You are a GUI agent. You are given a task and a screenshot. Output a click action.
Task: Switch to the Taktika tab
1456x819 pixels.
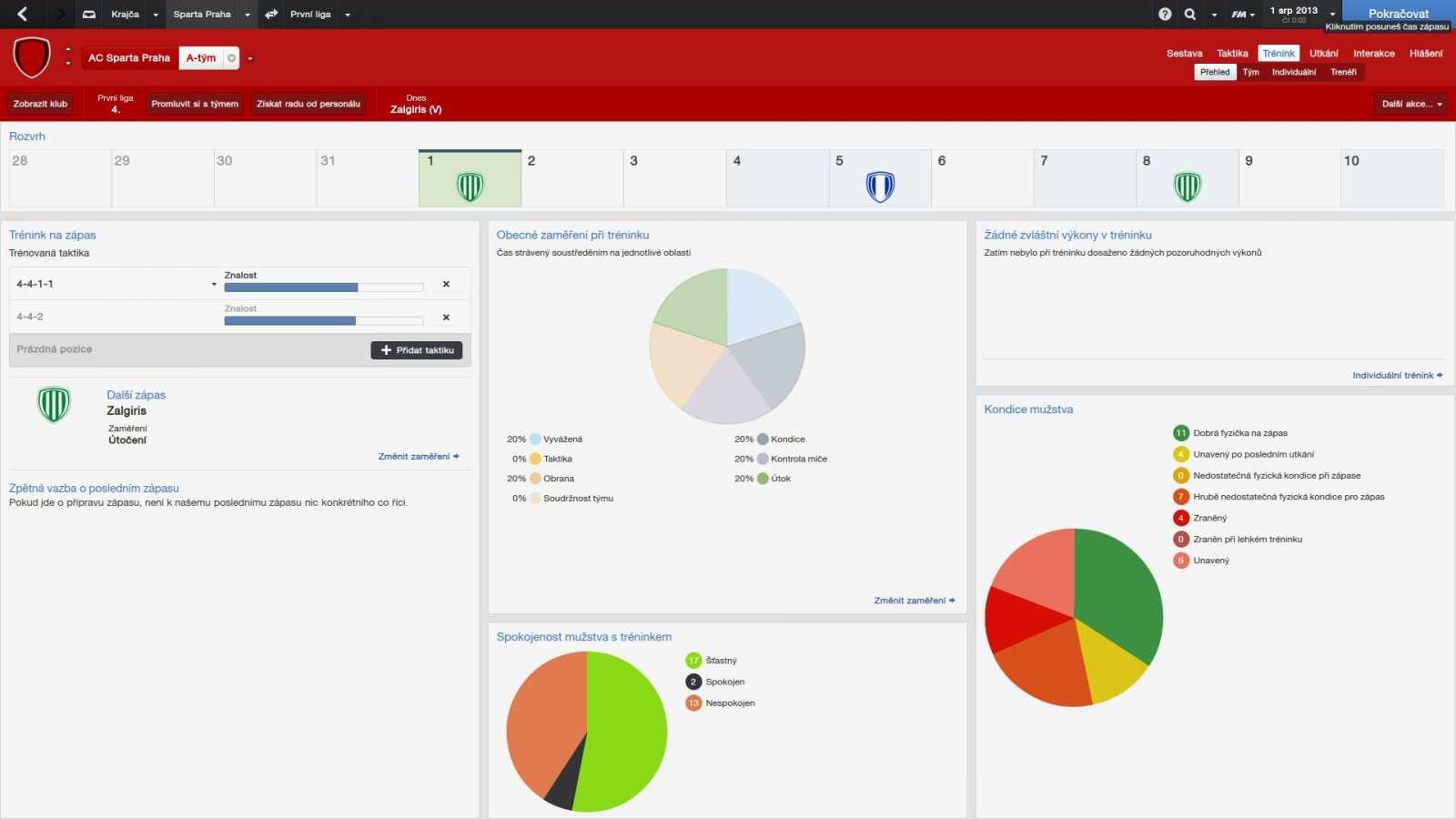coord(1232,54)
